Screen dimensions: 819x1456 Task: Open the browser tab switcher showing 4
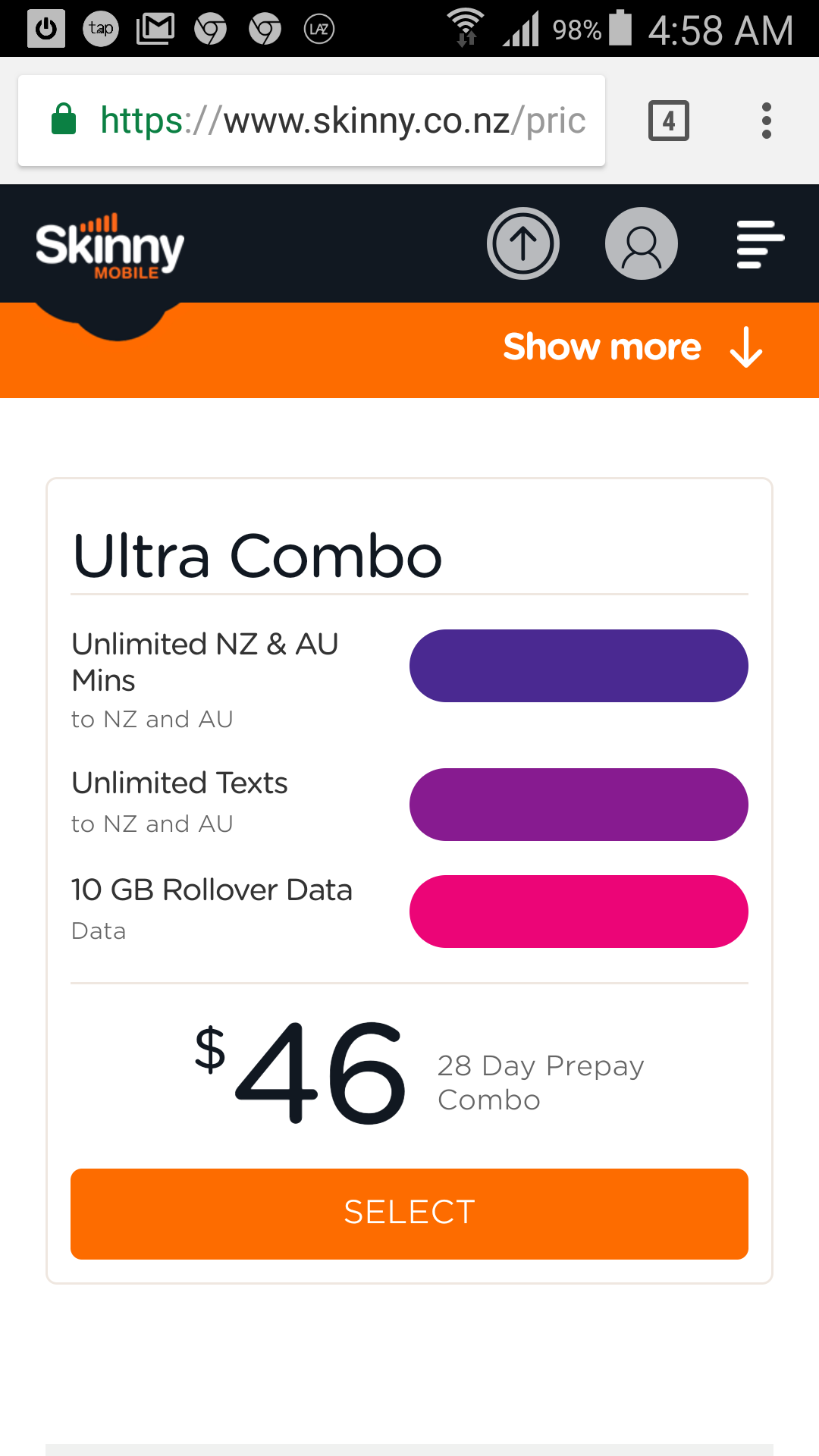668,121
